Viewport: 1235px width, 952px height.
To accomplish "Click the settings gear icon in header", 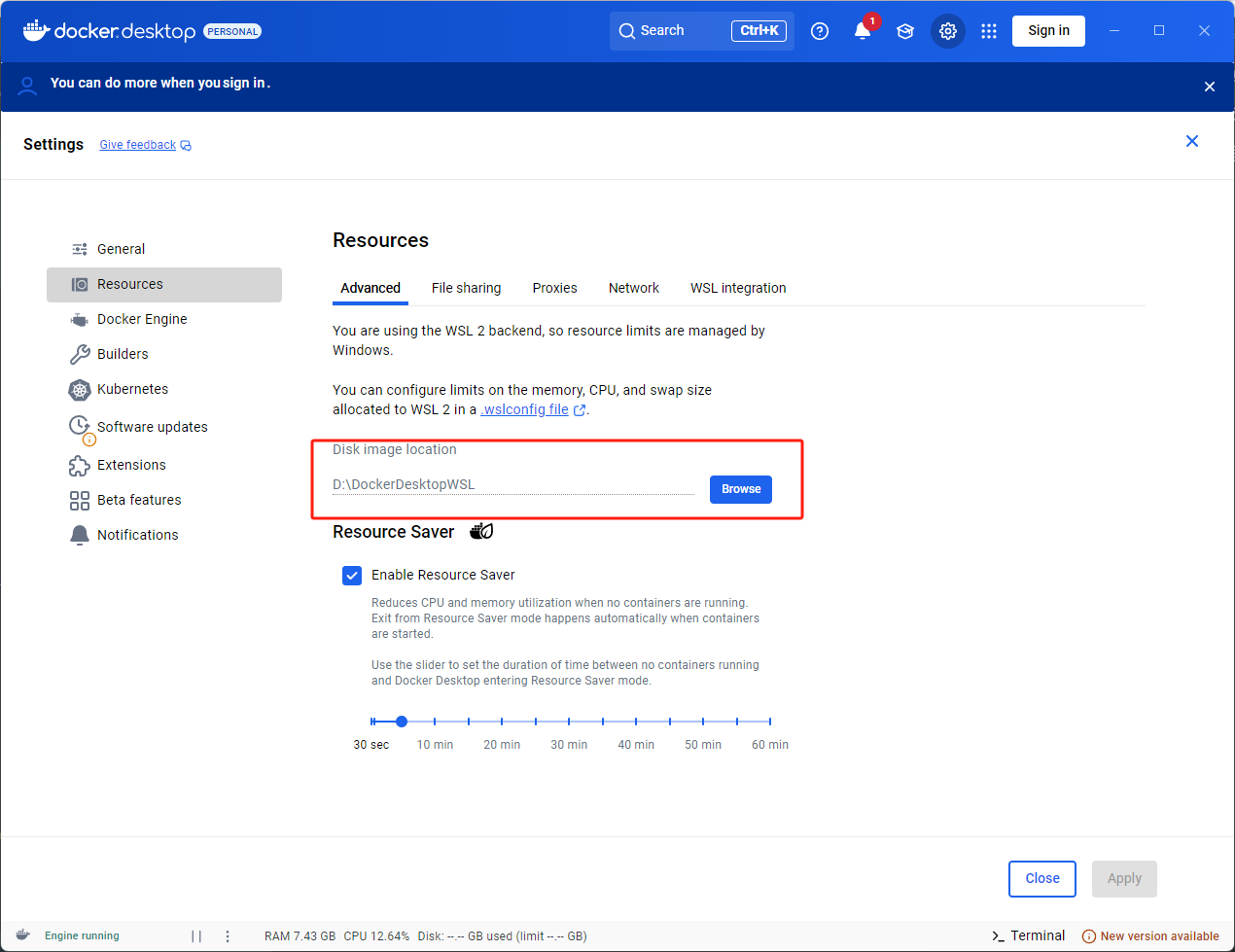I will 948,31.
